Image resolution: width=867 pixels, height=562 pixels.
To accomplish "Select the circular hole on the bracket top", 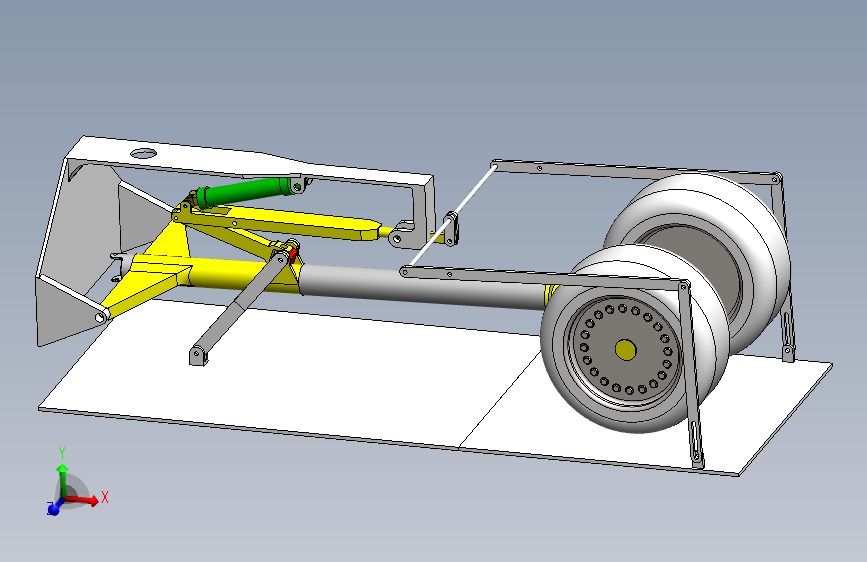I will coord(144,154).
